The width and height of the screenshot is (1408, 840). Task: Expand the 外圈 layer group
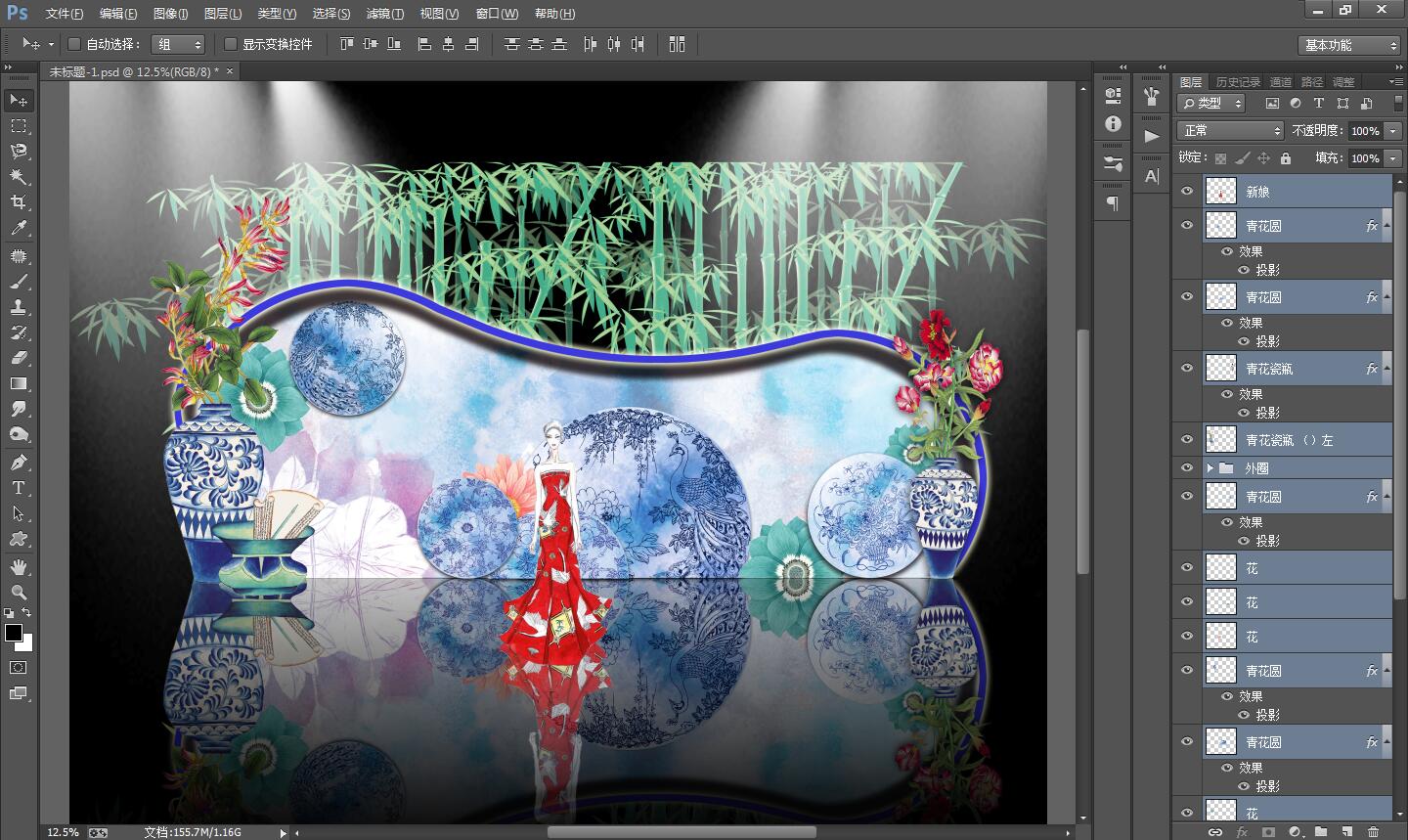pos(1210,468)
